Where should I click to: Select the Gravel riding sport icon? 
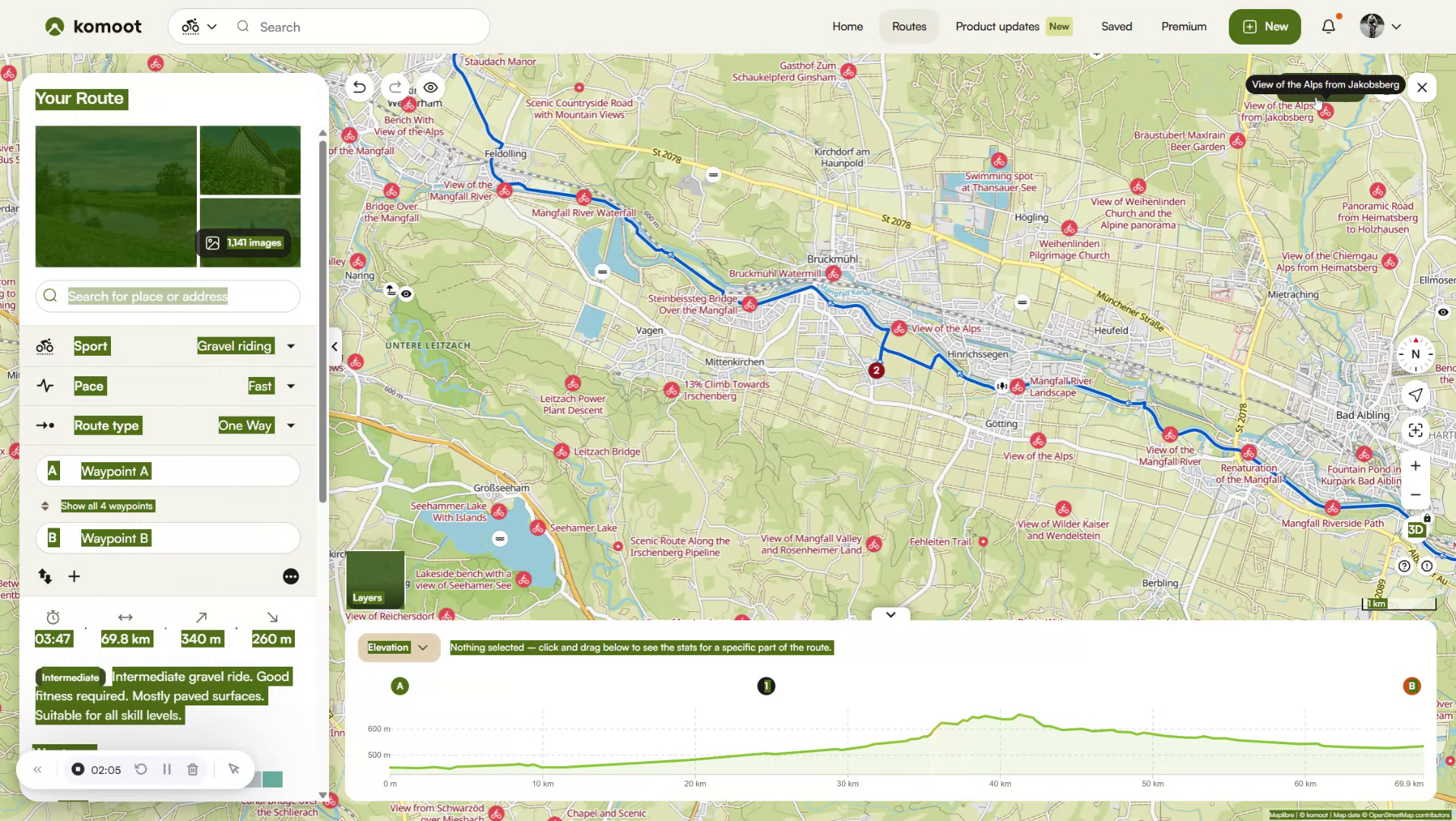point(44,346)
